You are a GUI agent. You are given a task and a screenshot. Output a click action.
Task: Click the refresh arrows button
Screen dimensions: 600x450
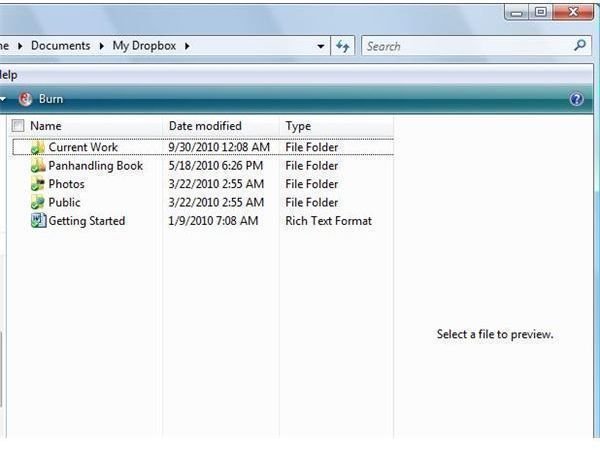pyautogui.click(x=342, y=46)
